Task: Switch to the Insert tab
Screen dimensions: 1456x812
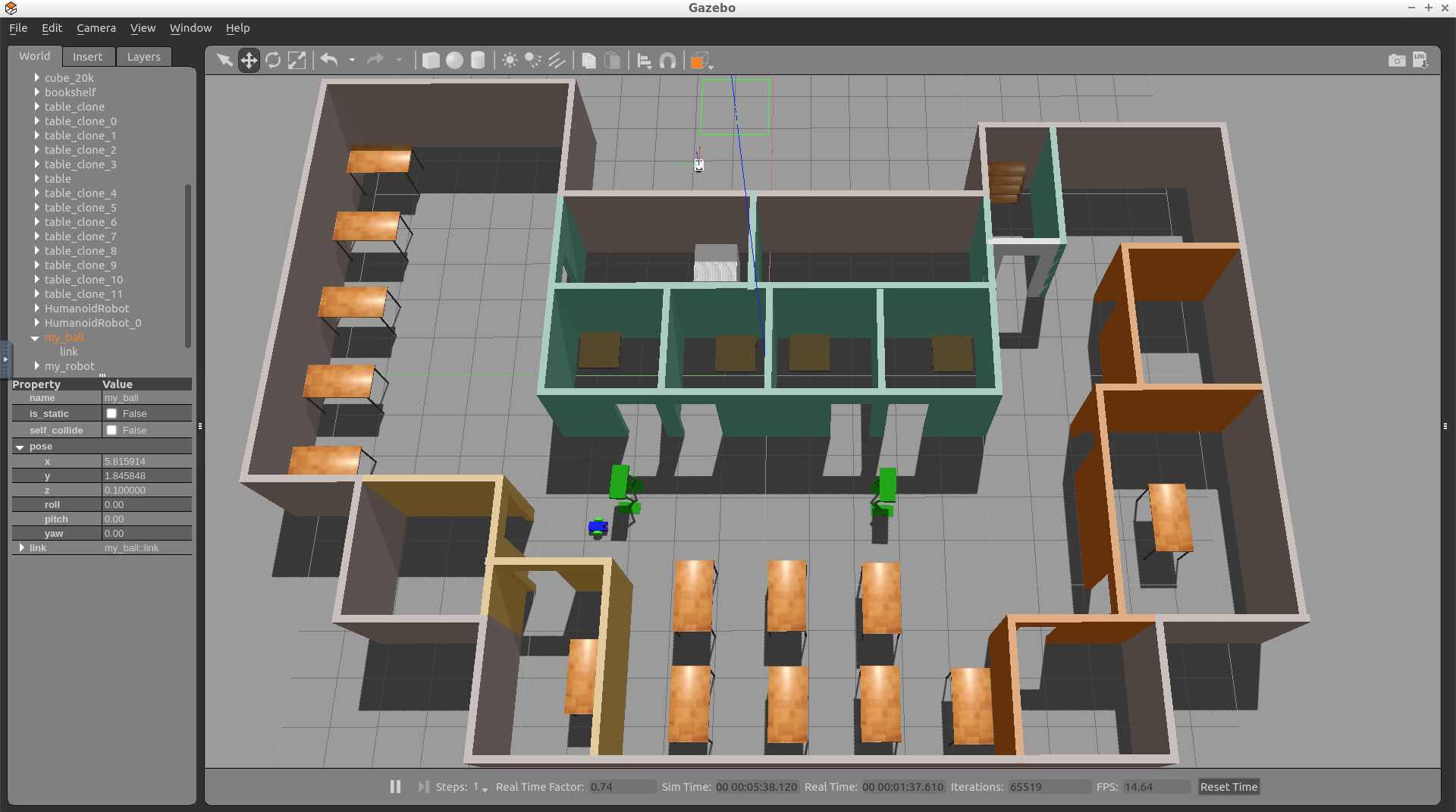Action: pyautogui.click(x=87, y=57)
